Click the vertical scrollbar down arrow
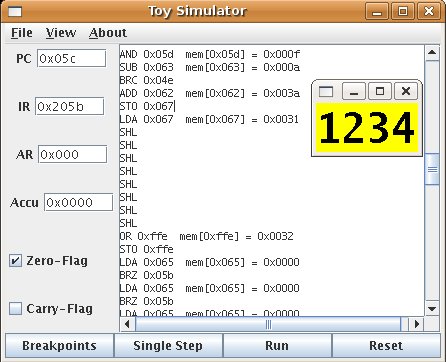 pos(432,309)
